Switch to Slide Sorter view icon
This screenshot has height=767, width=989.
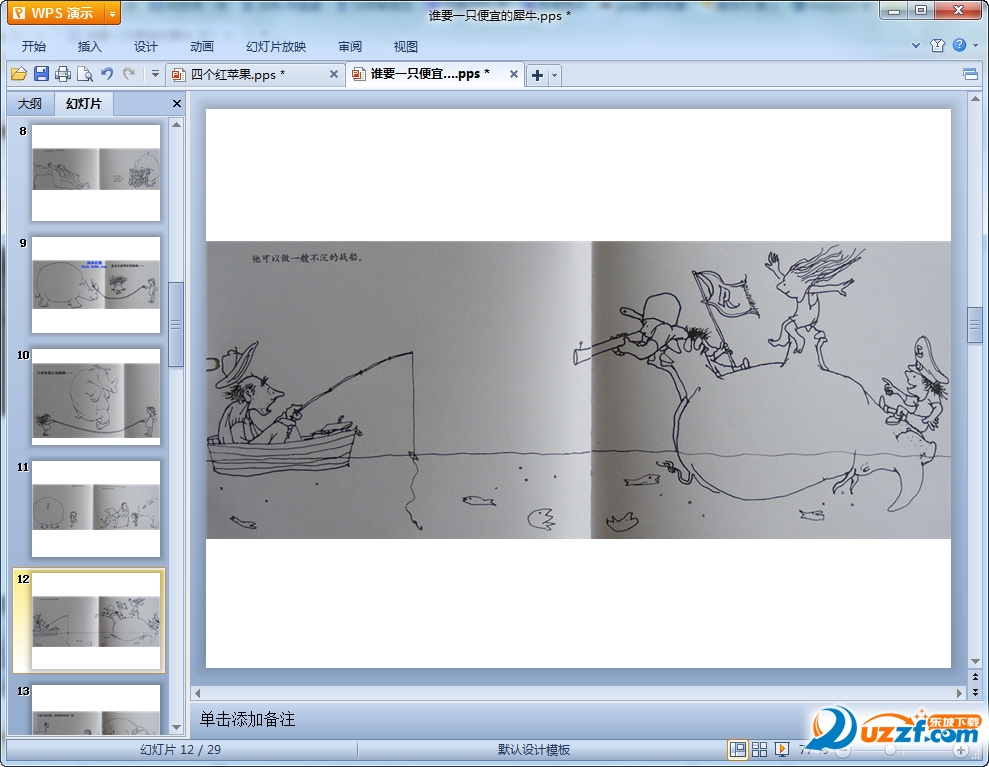click(x=759, y=749)
